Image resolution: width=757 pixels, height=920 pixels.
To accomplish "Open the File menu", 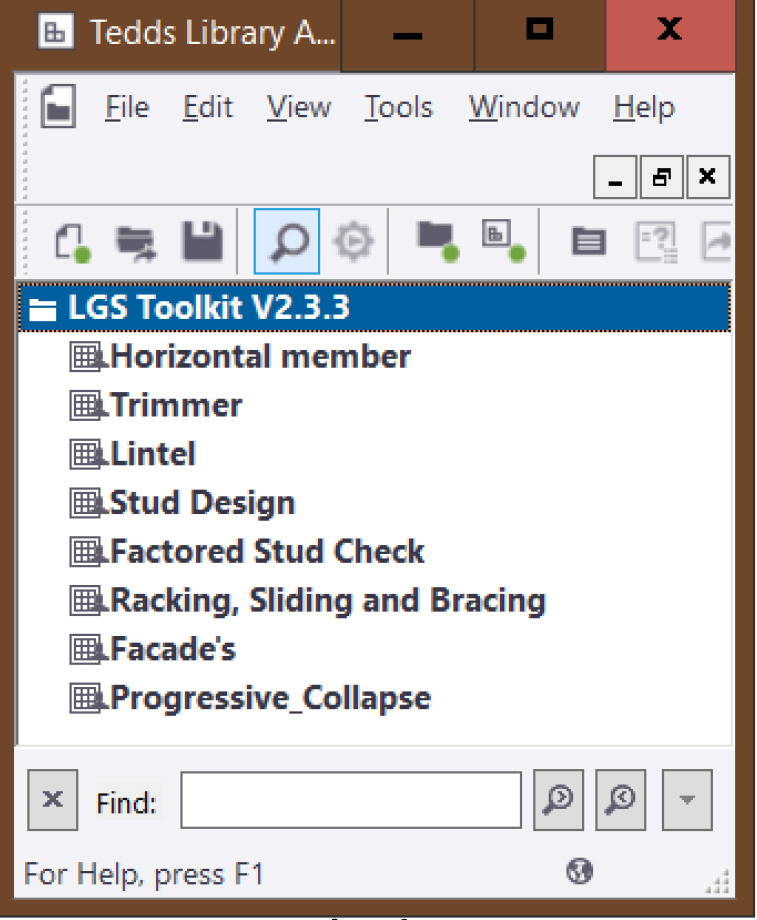I will point(126,108).
